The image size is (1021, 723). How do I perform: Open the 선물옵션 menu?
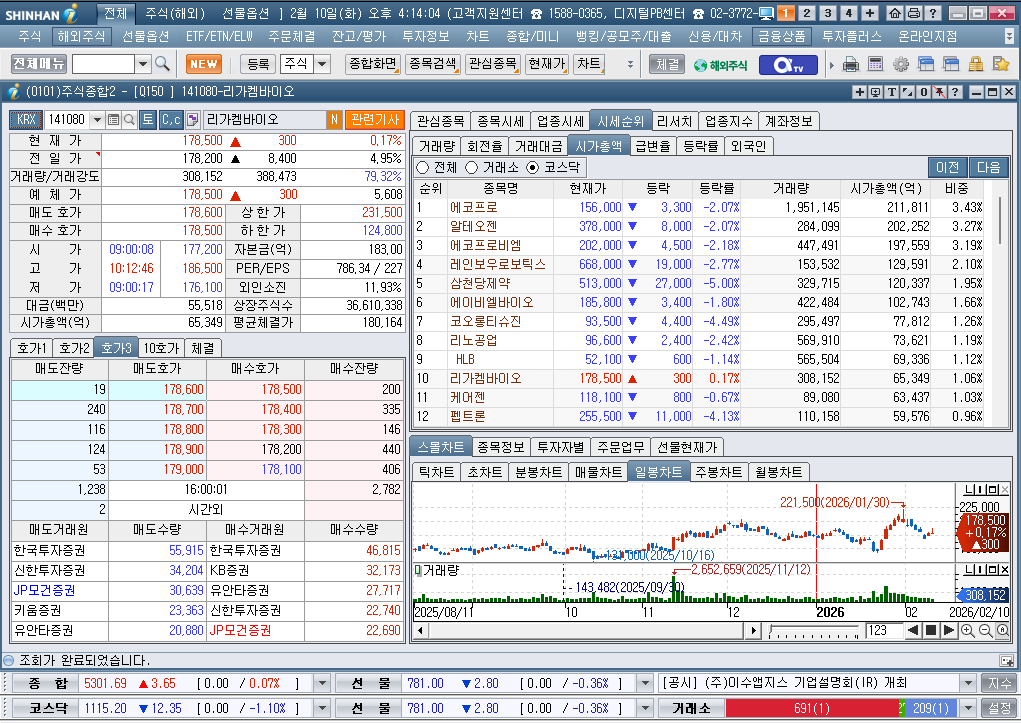pos(145,36)
